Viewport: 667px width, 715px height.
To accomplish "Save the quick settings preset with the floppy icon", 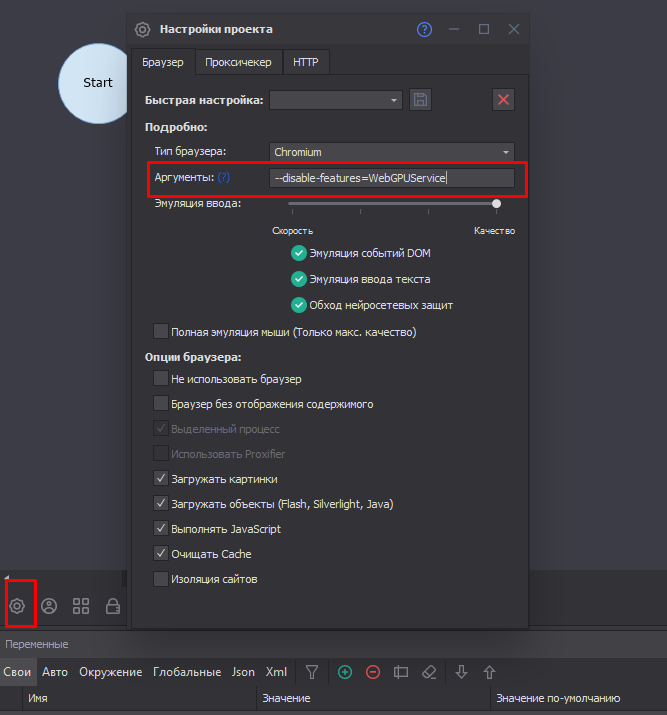I will tap(420, 99).
